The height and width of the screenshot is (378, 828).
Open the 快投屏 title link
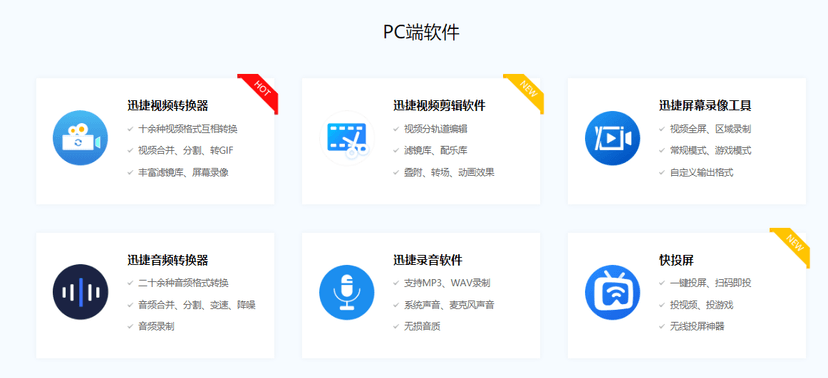point(676,260)
